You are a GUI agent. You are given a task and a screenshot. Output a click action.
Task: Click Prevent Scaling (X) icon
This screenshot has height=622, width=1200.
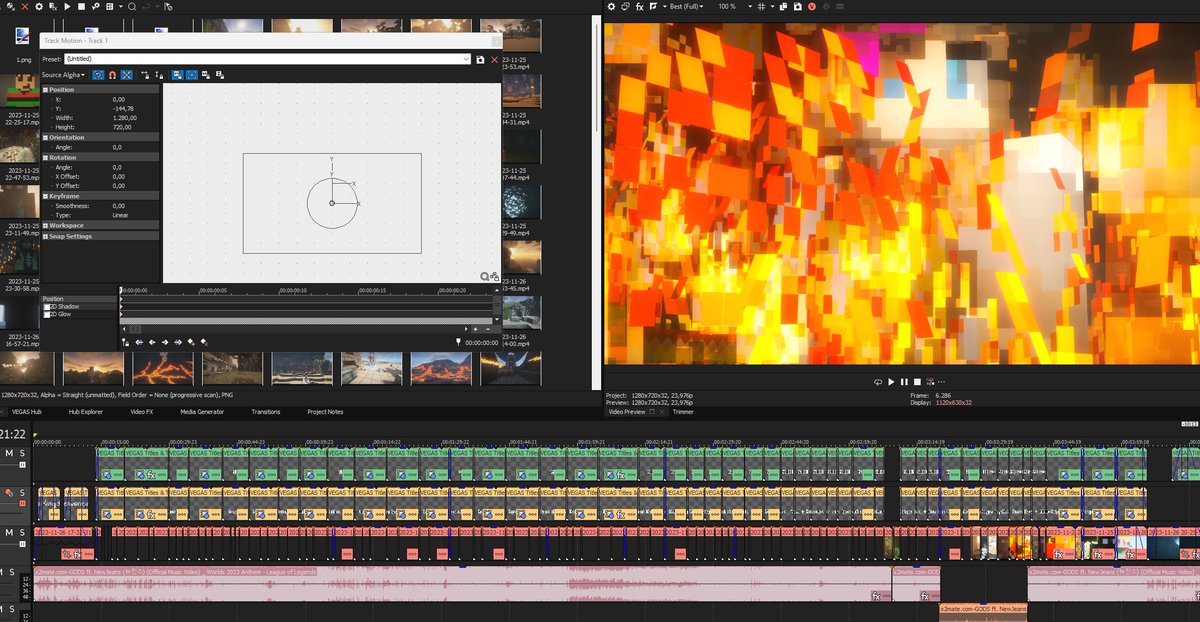pos(206,75)
